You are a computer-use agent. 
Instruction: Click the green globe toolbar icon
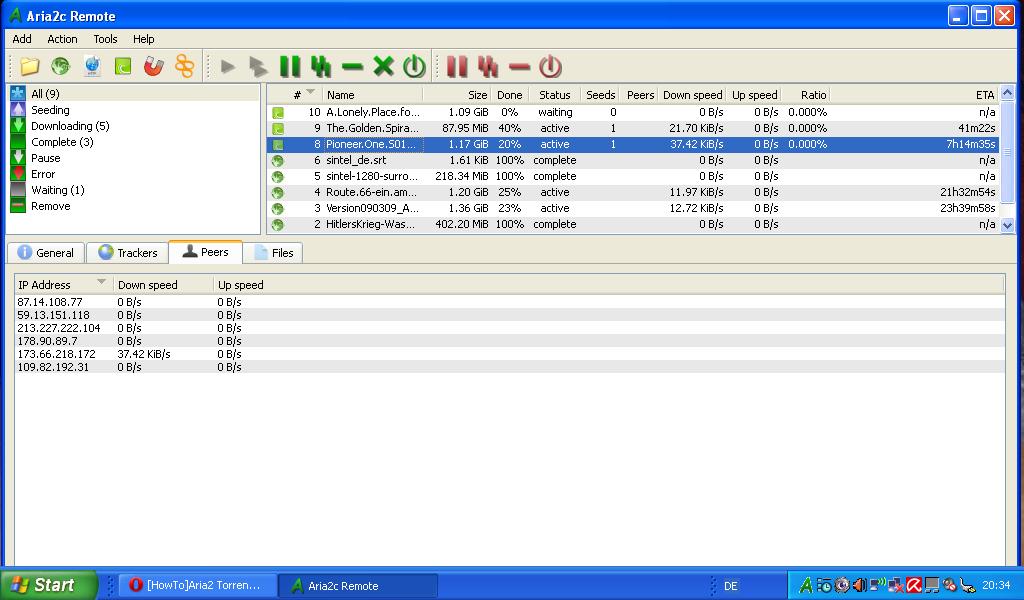point(60,66)
